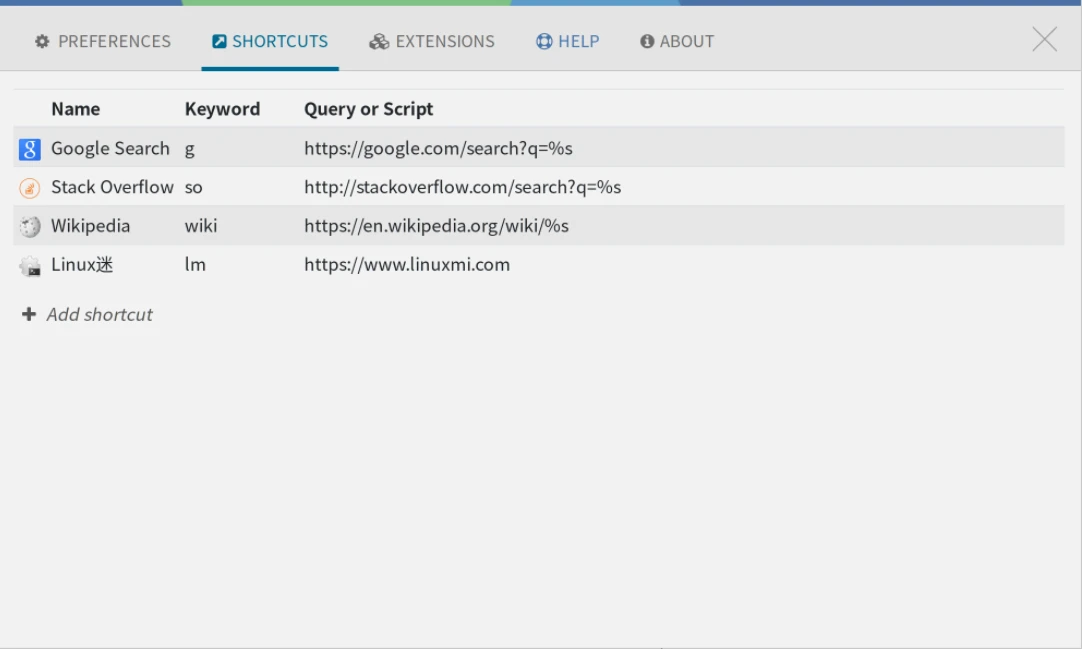The image size is (1082, 649).
Task: Click the Stack Overflow favicon icon
Action: (x=30, y=188)
